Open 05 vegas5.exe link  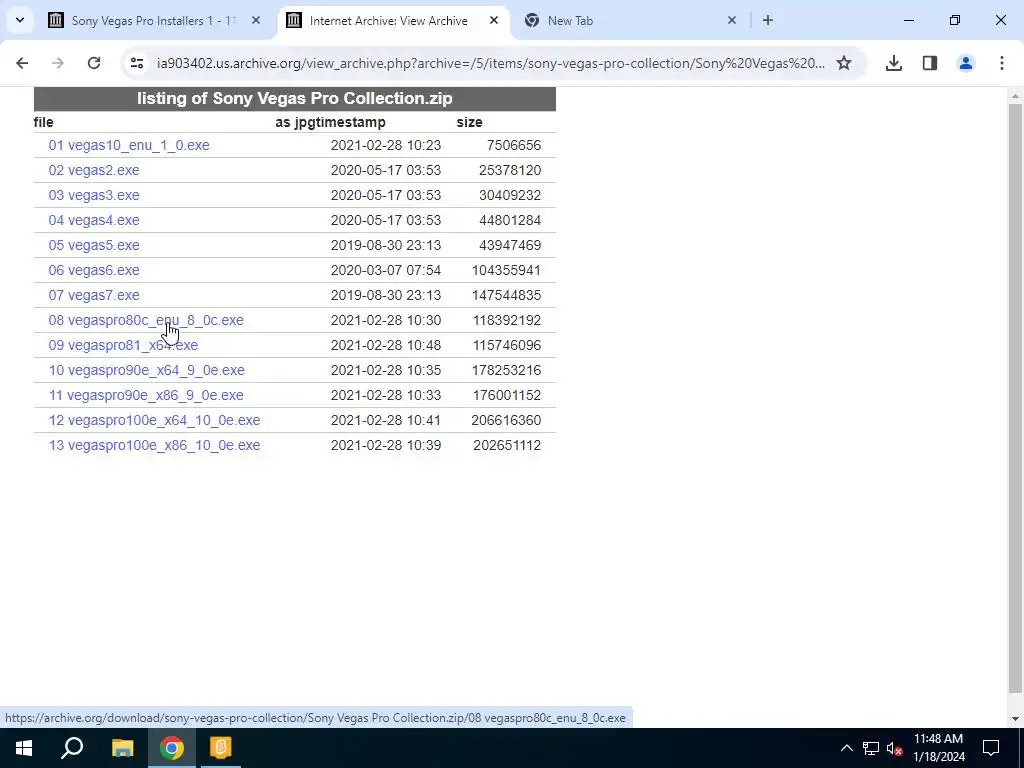(93, 245)
